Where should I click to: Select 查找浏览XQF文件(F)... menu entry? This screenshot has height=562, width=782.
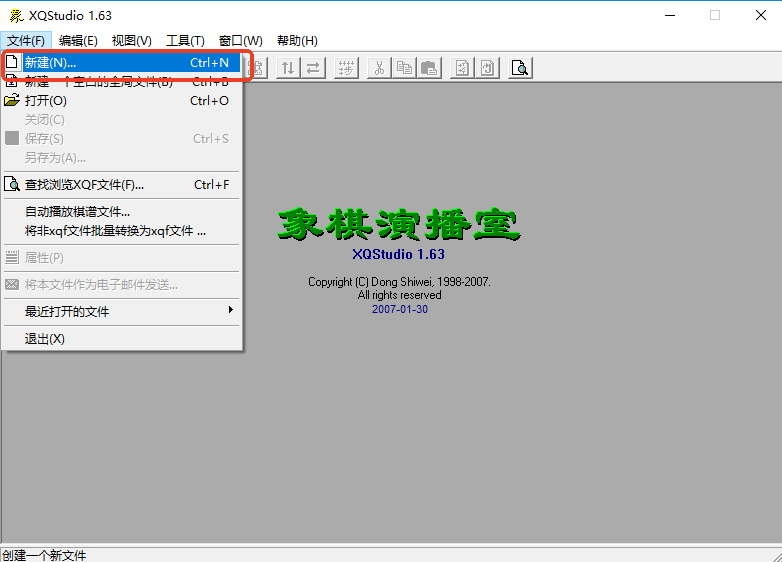point(85,185)
